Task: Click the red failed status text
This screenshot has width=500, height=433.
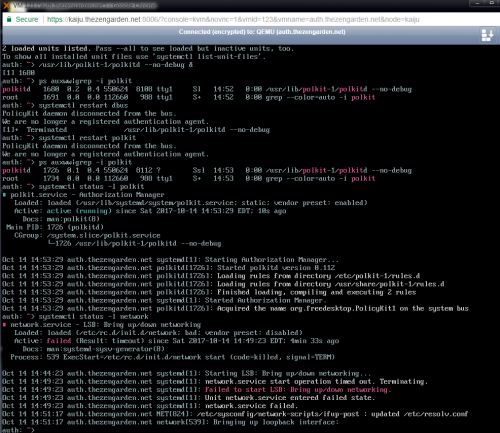Action: point(59,341)
